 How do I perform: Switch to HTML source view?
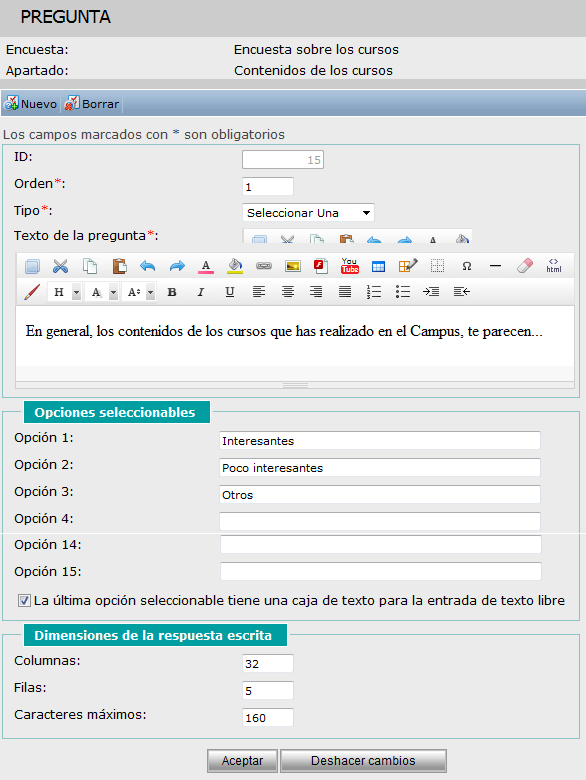(x=554, y=266)
